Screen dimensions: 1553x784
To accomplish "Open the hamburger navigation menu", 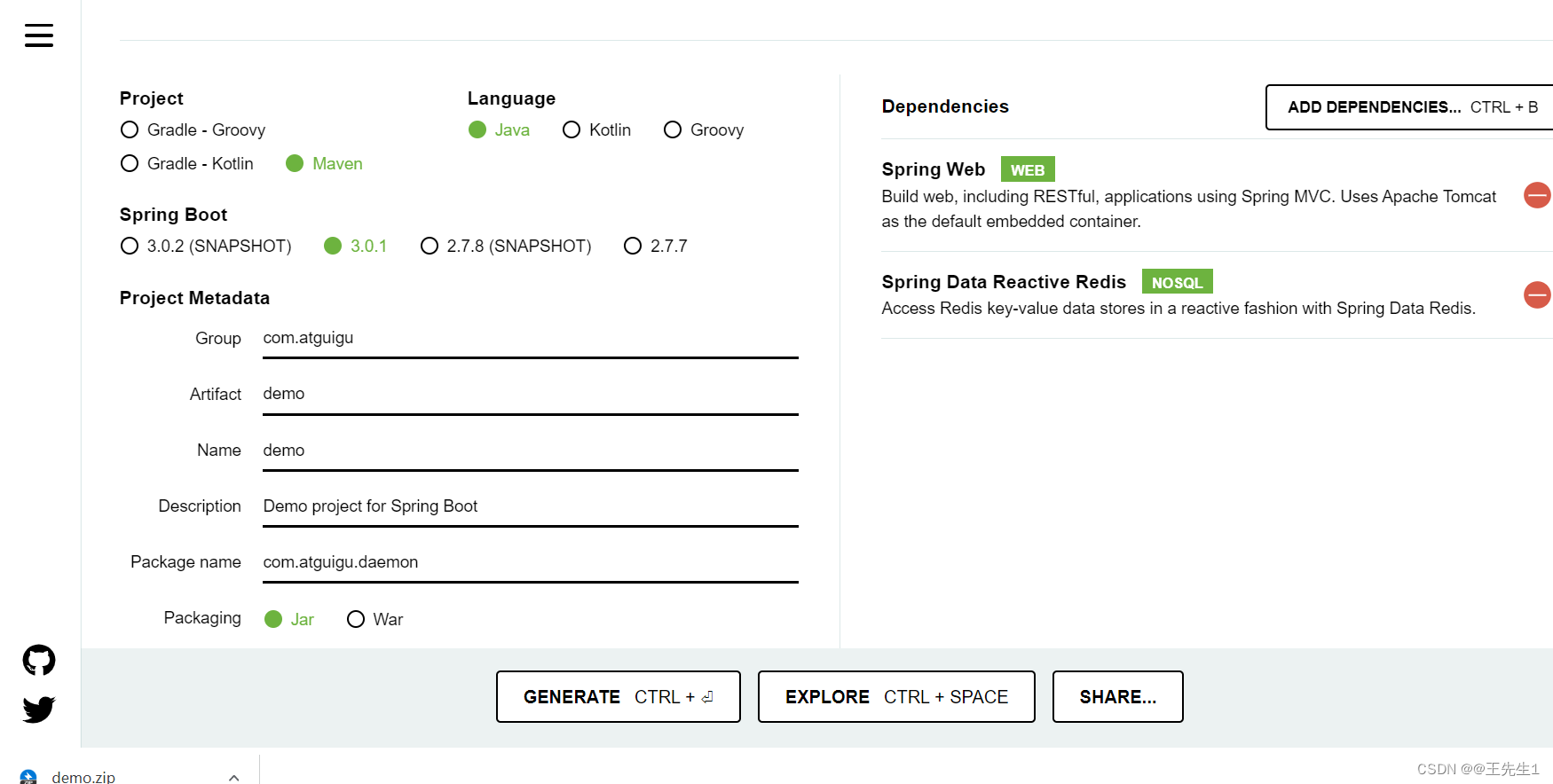I will pyautogui.click(x=39, y=35).
